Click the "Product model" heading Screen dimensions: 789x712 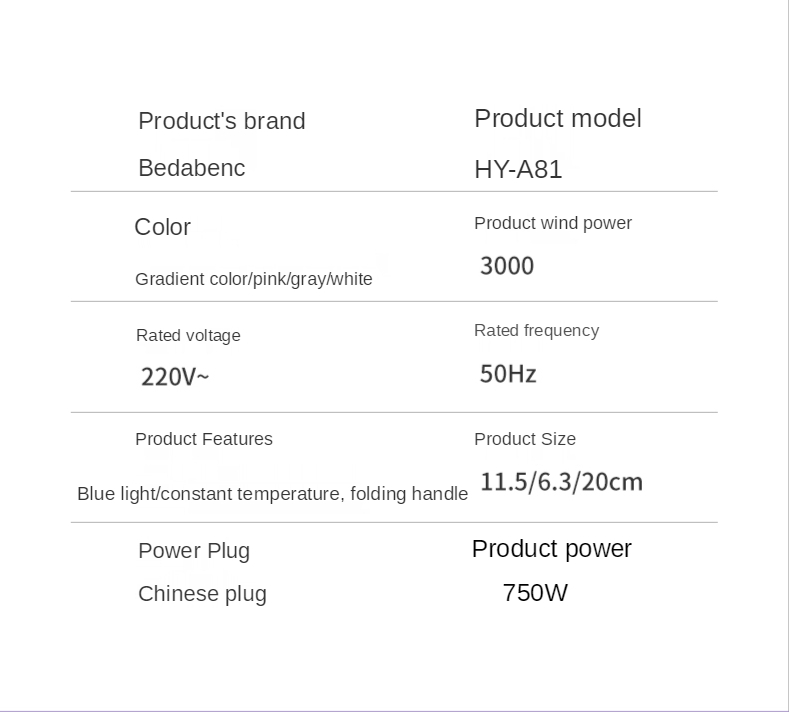(558, 119)
